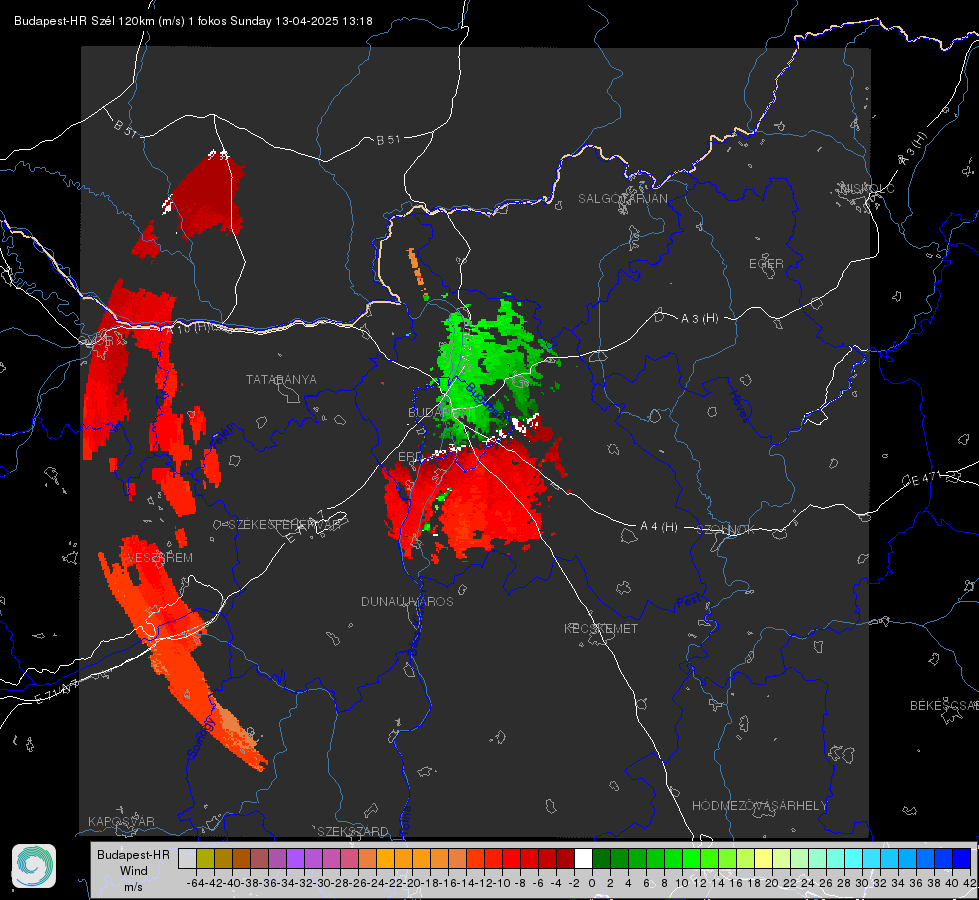Pick the yellow swatch between 18 and 20

tap(764, 859)
